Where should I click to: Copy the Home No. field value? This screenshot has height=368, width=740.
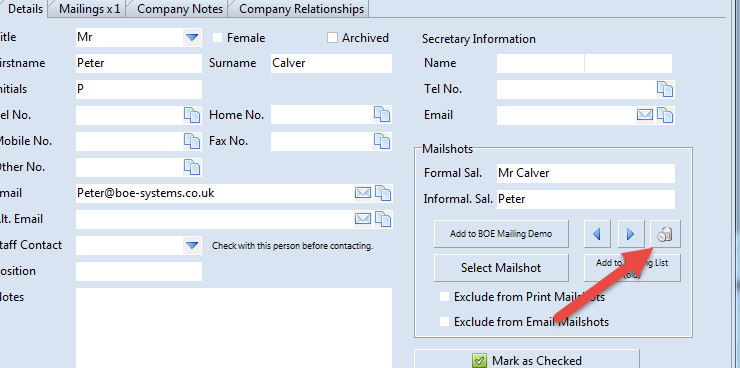pyautogui.click(x=382, y=115)
